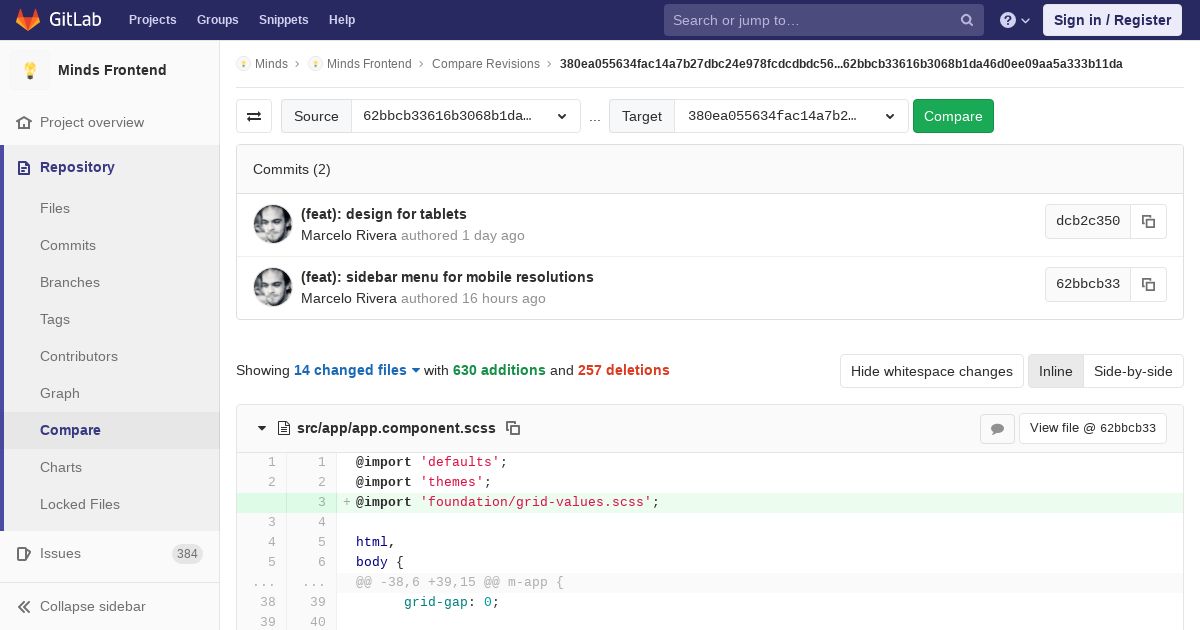Copy app.component.scss file path
The image size is (1200, 630).
pyautogui.click(x=513, y=428)
